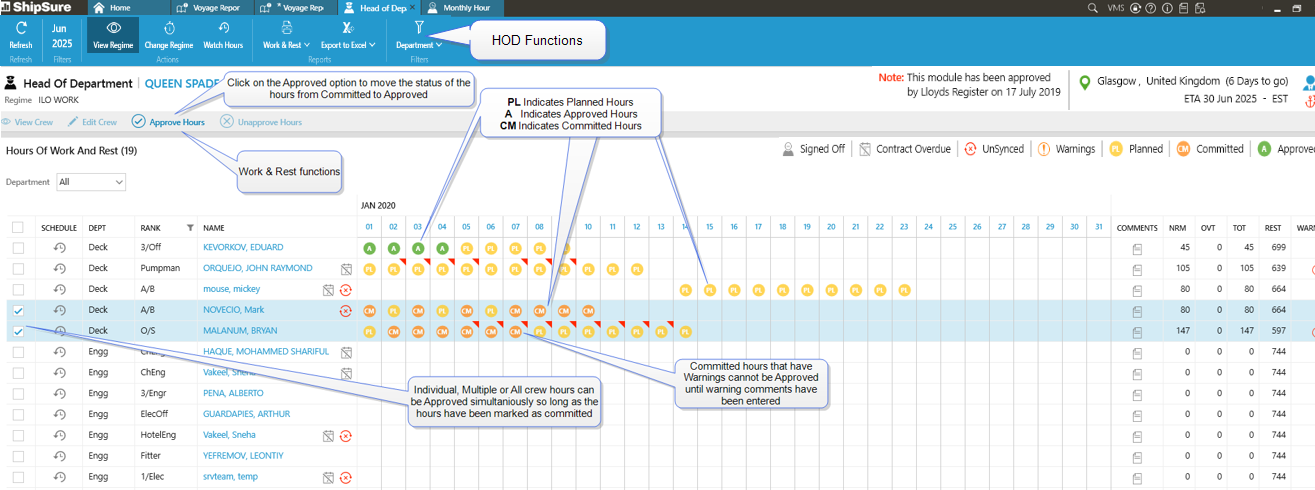Click the Approve Hours button
This screenshot has width=1315, height=490.
(x=168, y=122)
